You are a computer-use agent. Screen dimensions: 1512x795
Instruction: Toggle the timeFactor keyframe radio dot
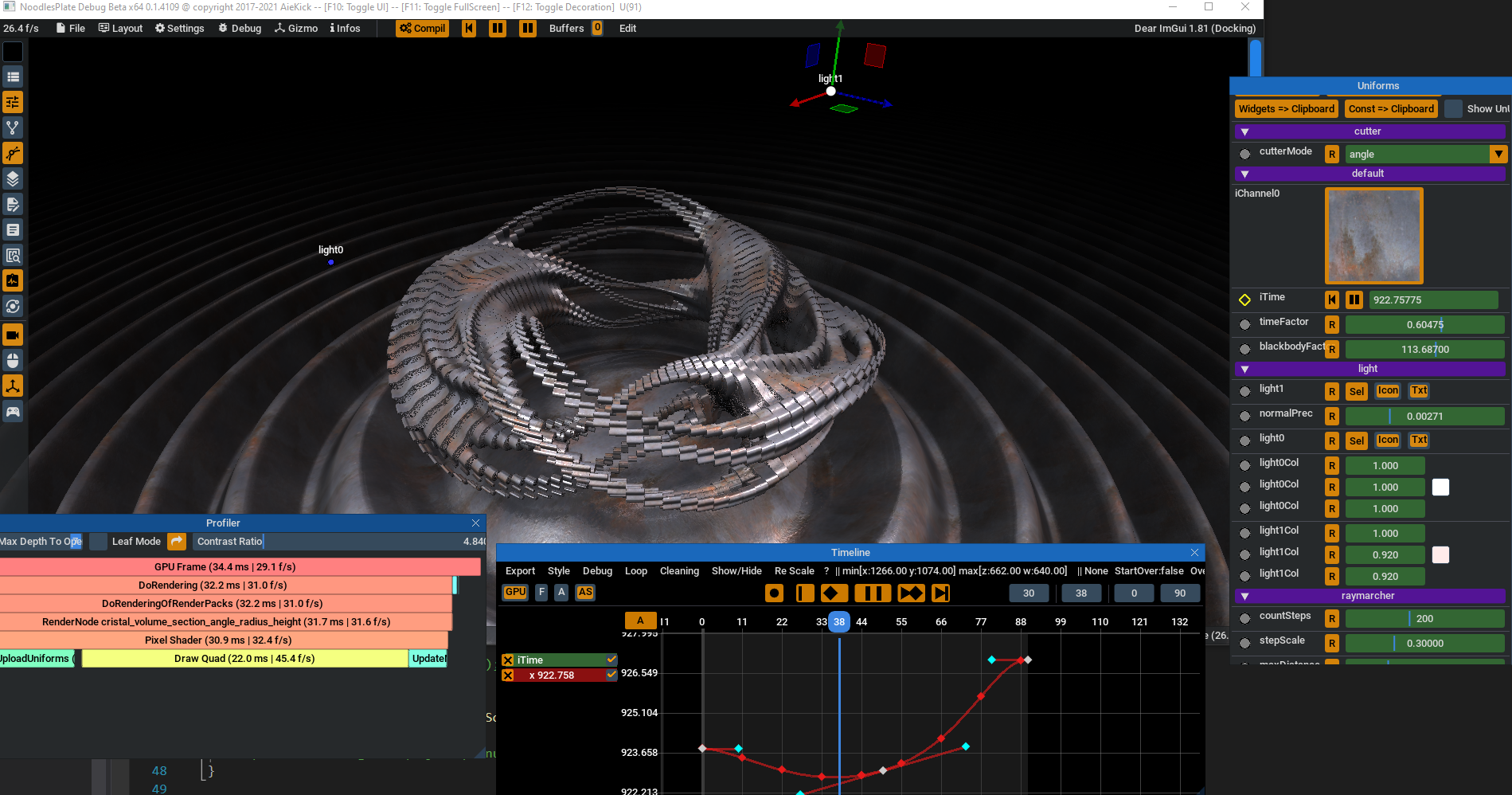(1245, 325)
